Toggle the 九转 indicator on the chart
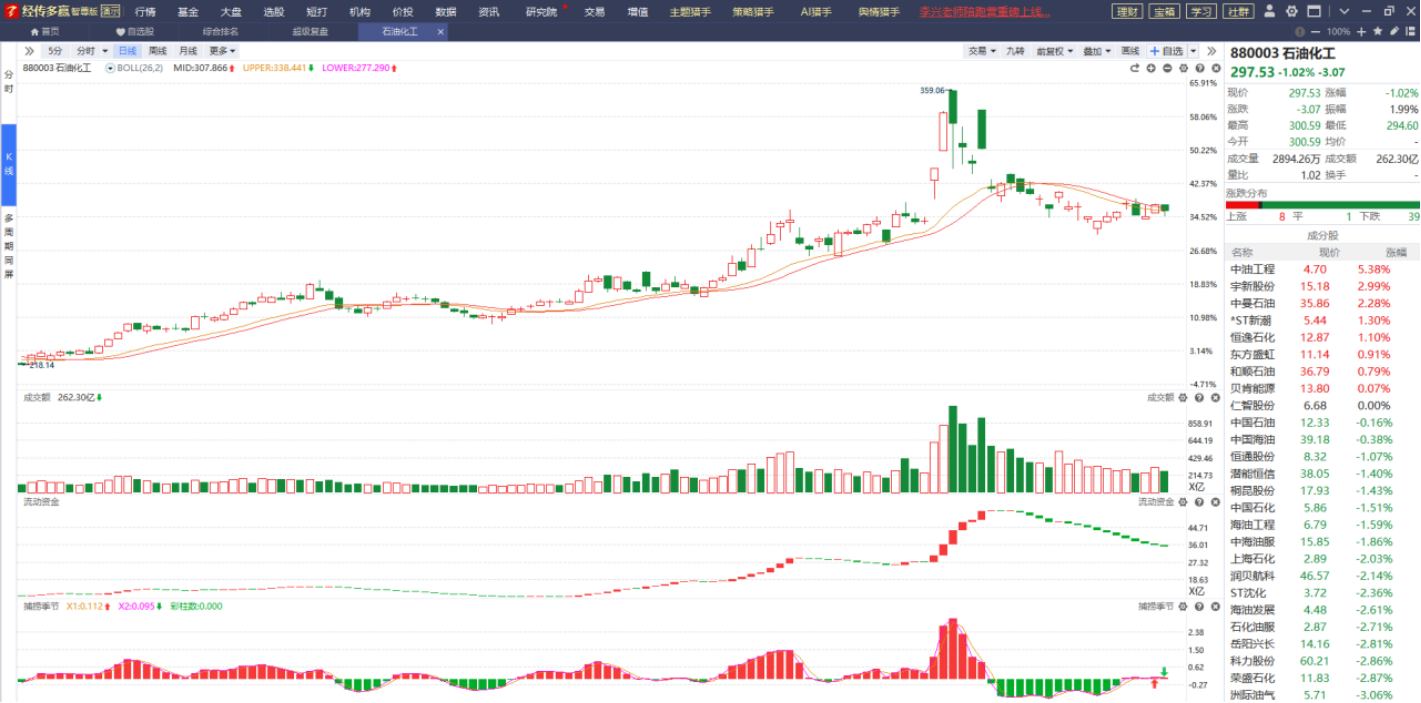 [1015, 51]
